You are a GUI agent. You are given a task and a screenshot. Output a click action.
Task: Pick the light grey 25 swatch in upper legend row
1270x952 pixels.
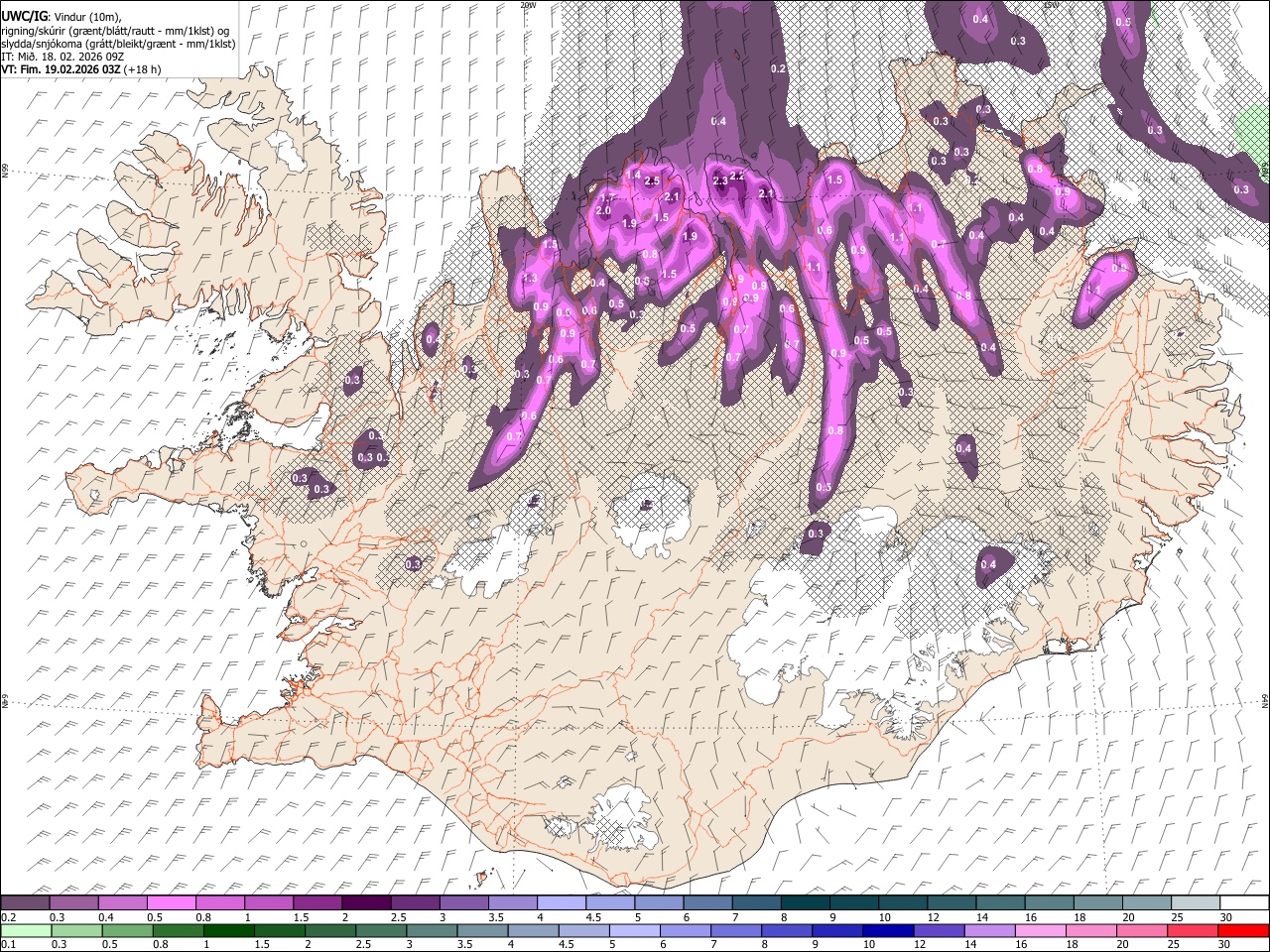(x=1196, y=903)
